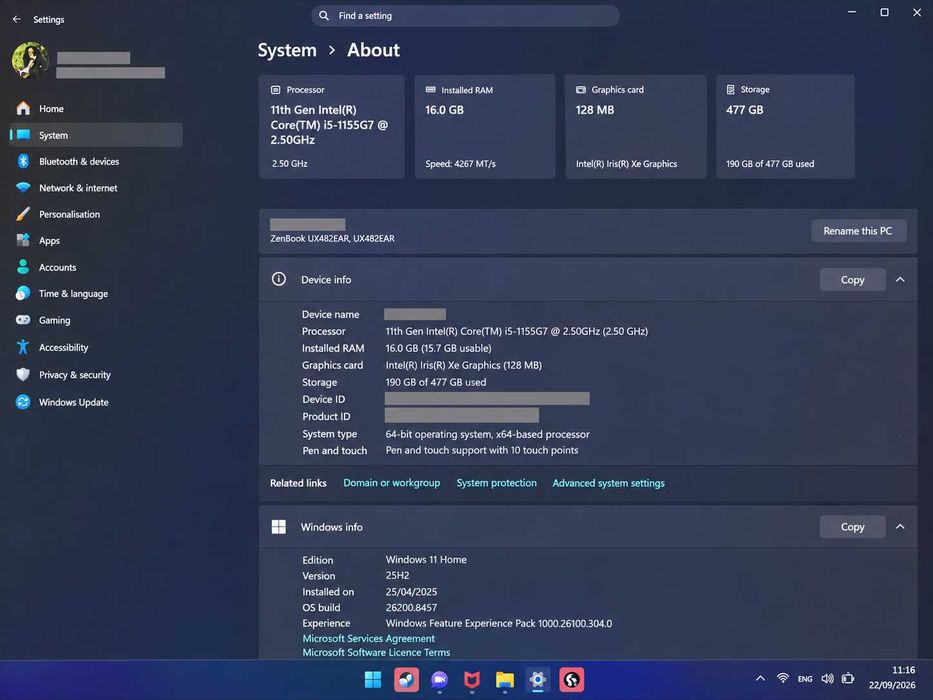Select System in the sidebar
Screen dimensions: 933x700
click(96, 135)
